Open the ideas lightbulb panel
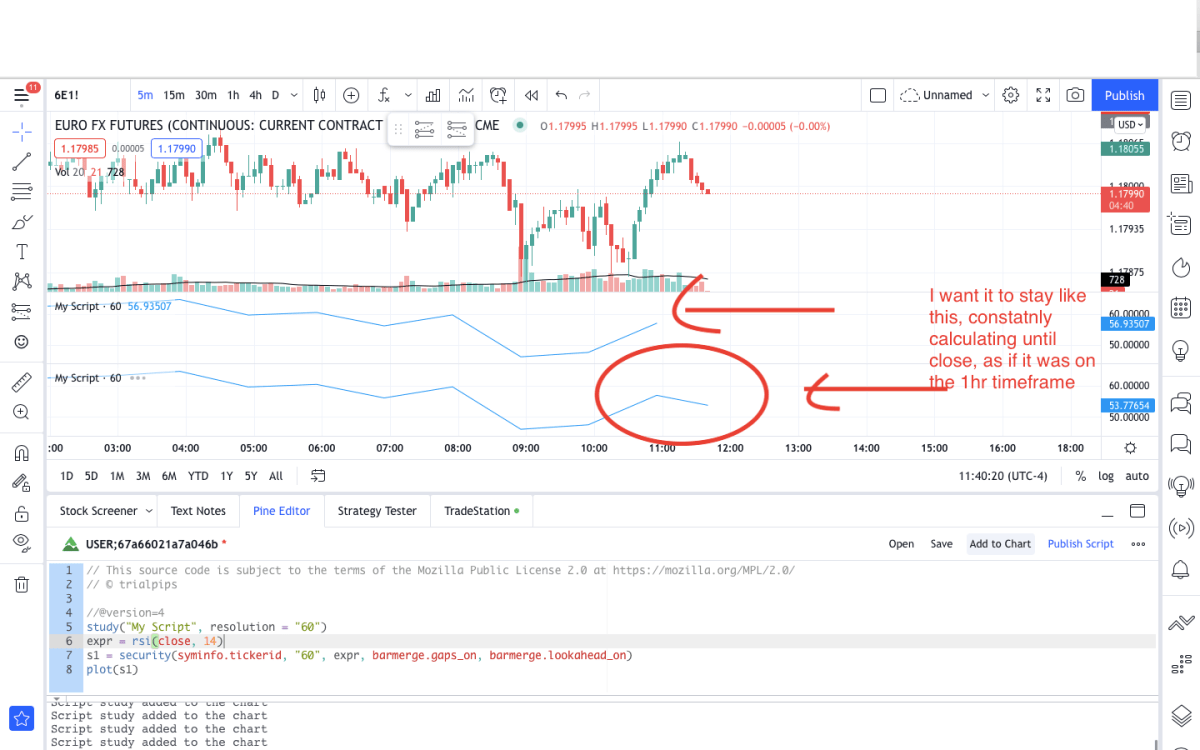1200x750 pixels. pos(1181,350)
